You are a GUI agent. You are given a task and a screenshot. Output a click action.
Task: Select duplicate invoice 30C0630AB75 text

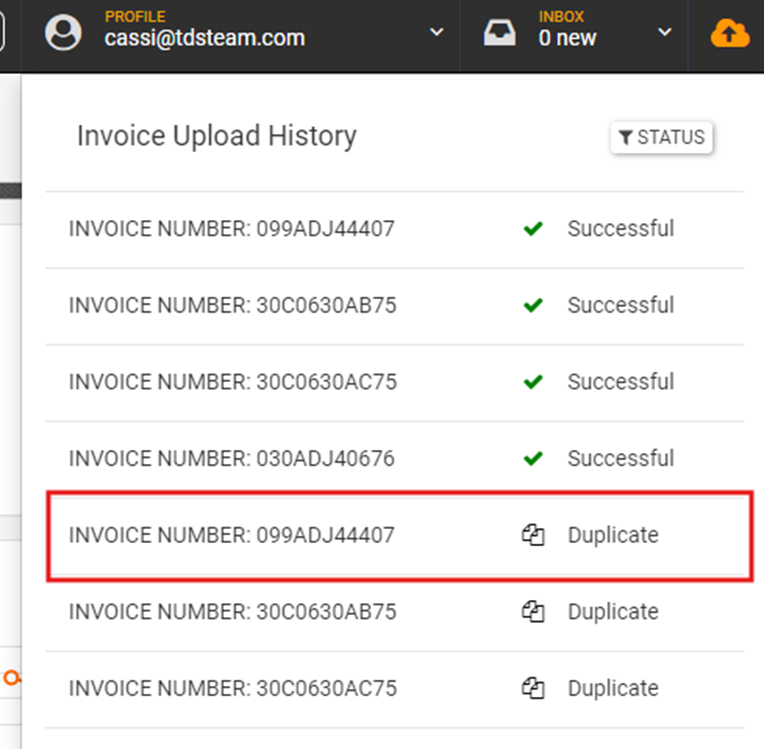[x=232, y=612]
